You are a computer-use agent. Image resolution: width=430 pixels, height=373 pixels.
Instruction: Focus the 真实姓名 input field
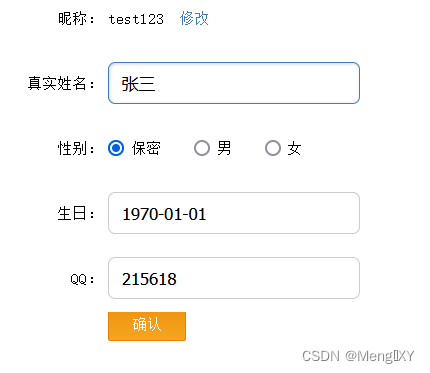[234, 83]
